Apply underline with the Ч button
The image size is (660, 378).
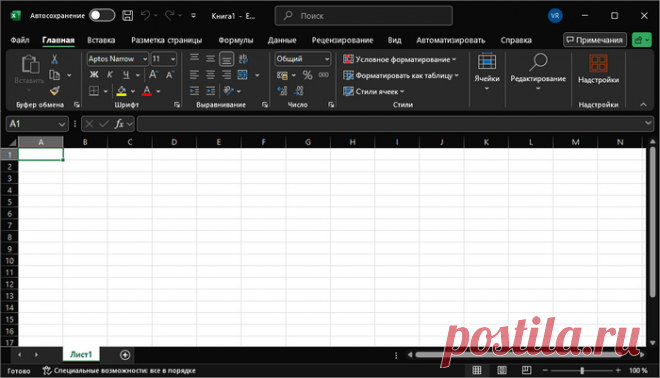[x=126, y=75]
